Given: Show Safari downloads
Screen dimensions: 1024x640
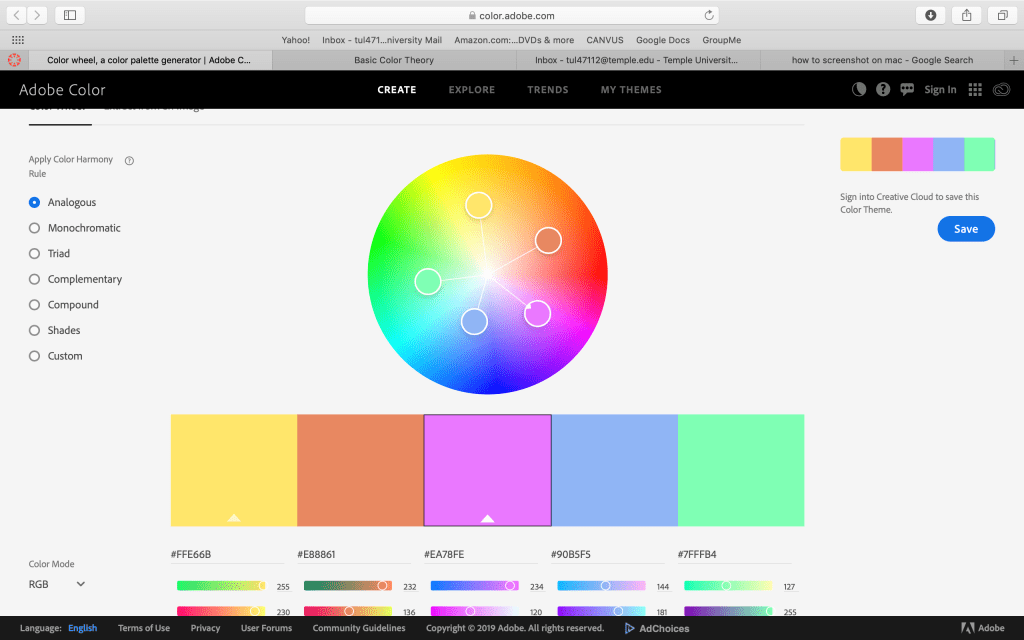Looking at the screenshot, I should [931, 15].
